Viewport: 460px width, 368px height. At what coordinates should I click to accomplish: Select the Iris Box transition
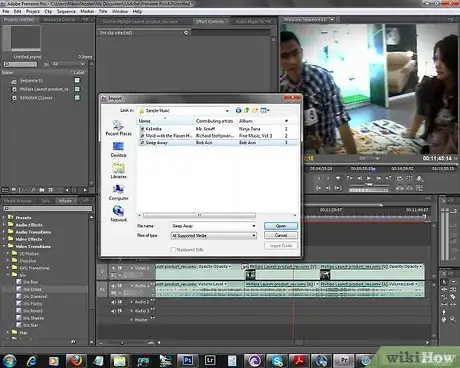click(30, 282)
